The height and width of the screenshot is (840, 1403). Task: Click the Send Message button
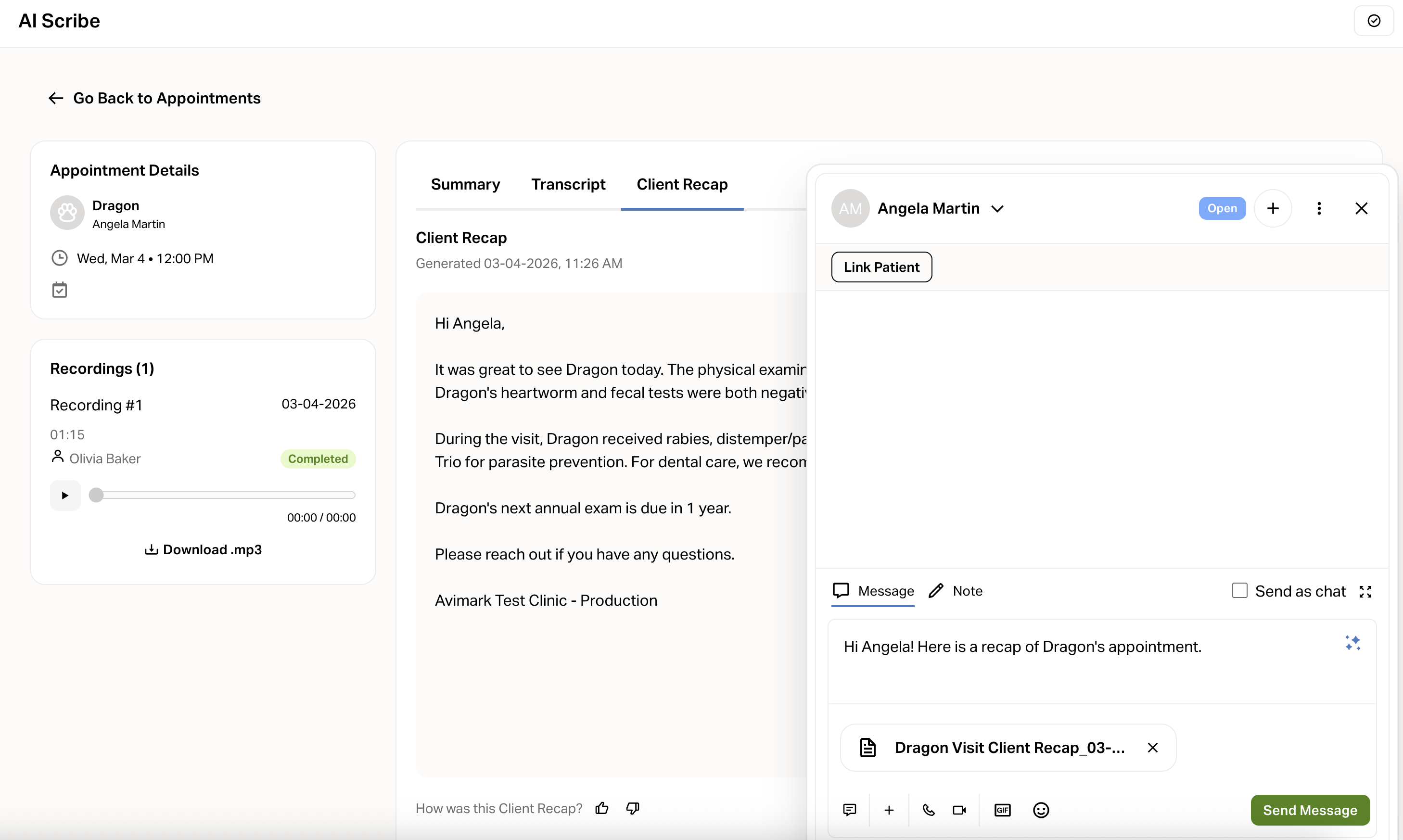pos(1310,810)
